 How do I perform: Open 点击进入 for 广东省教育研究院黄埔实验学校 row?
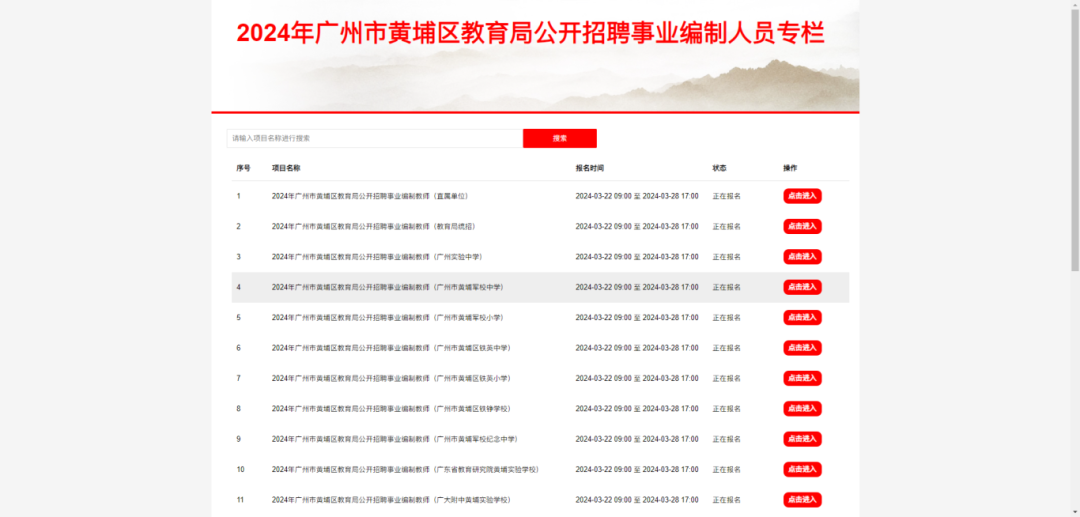click(802, 469)
